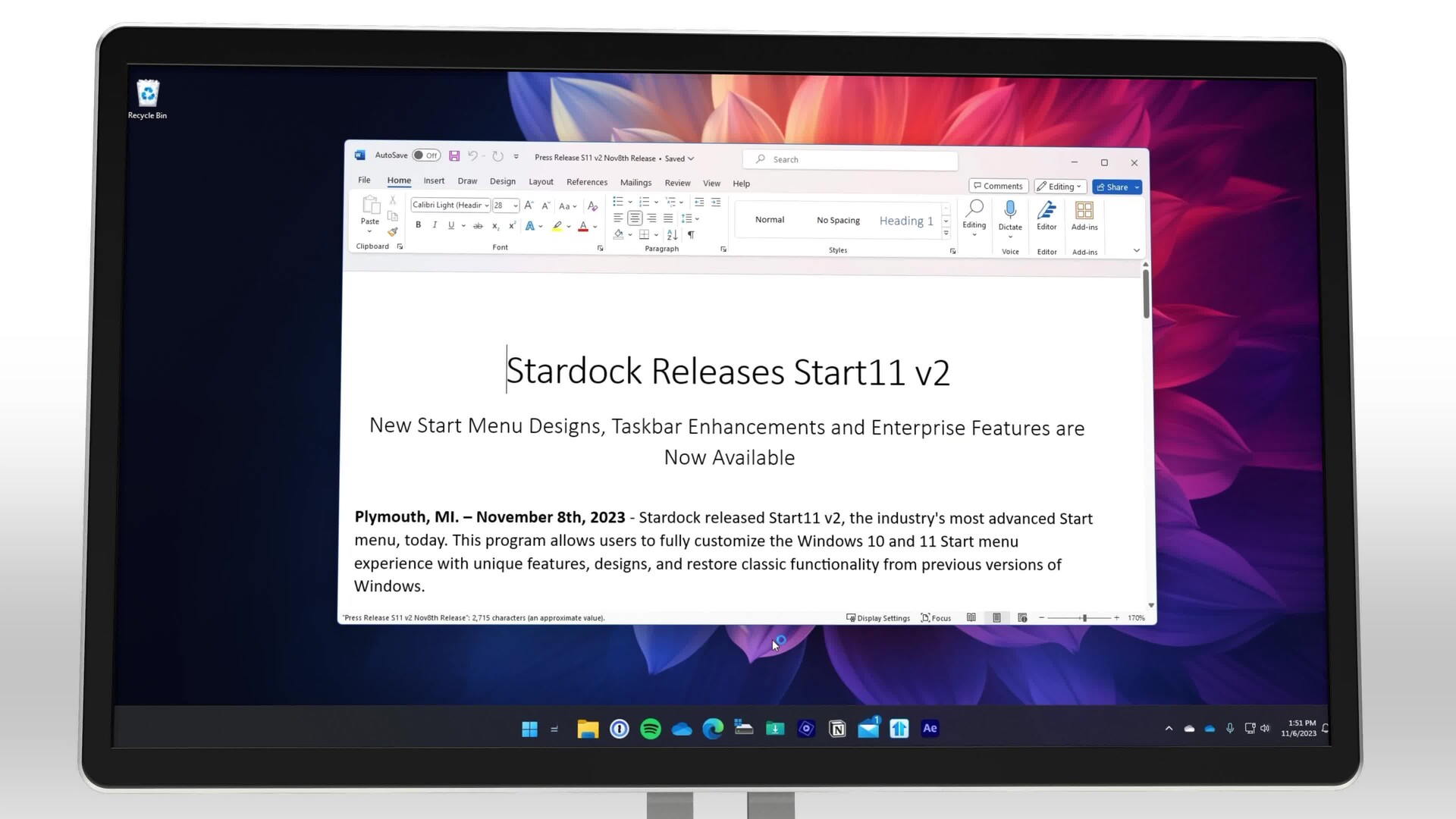The image size is (1456, 819).
Task: Click the Comments button
Action: click(x=998, y=186)
